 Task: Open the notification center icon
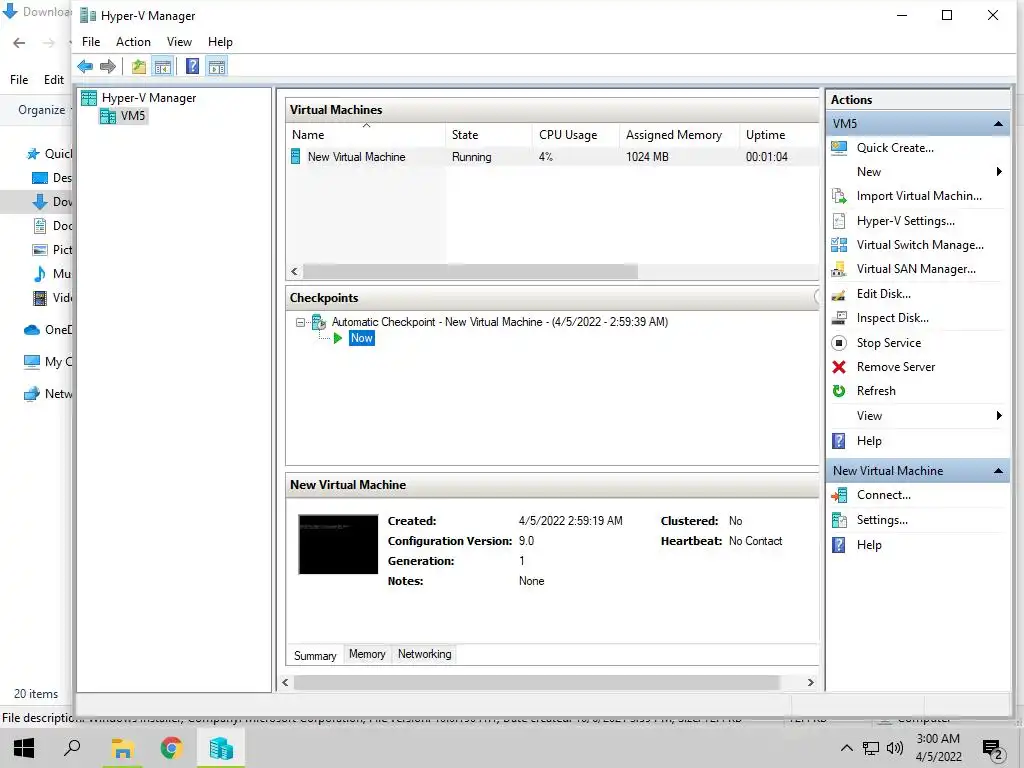point(993,748)
